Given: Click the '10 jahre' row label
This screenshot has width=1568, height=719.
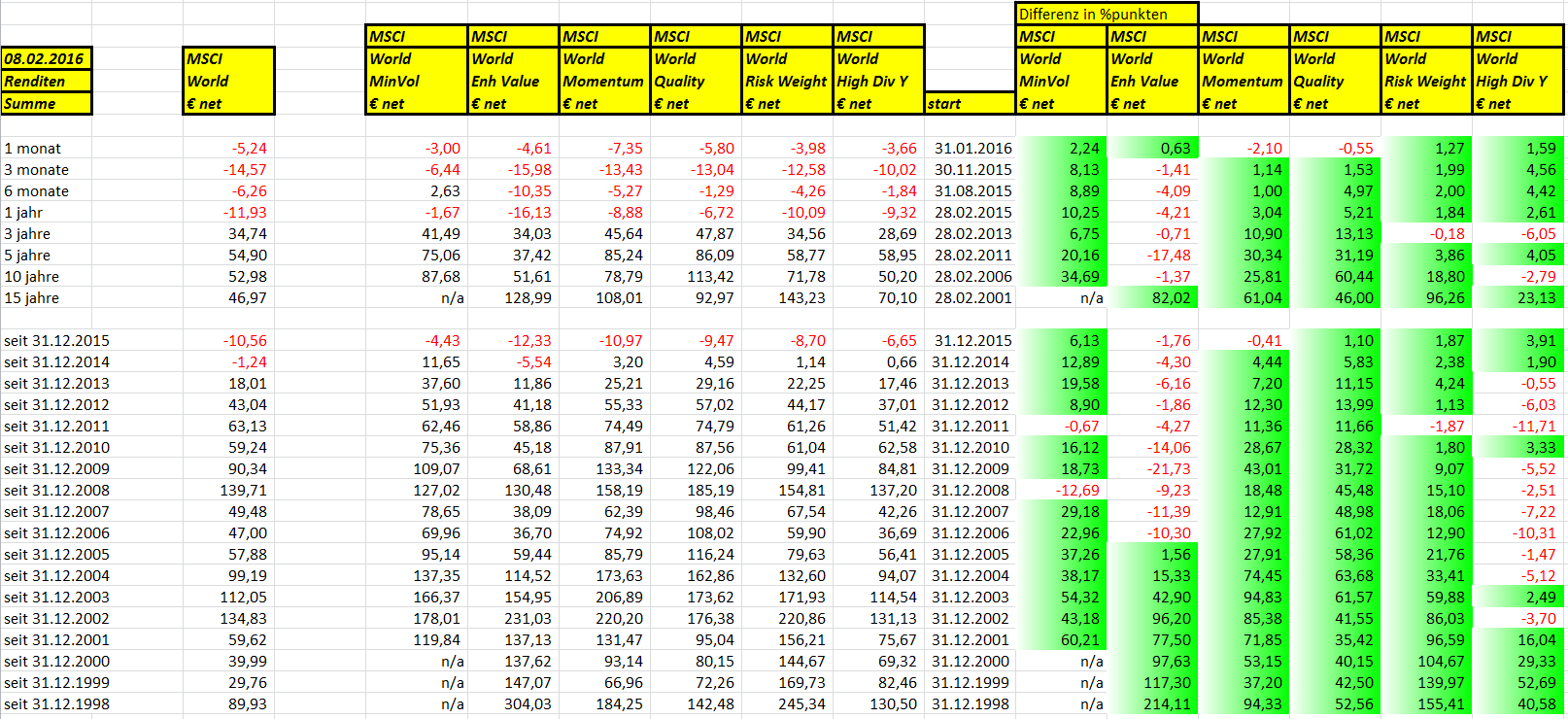Looking at the screenshot, I should click(32, 277).
